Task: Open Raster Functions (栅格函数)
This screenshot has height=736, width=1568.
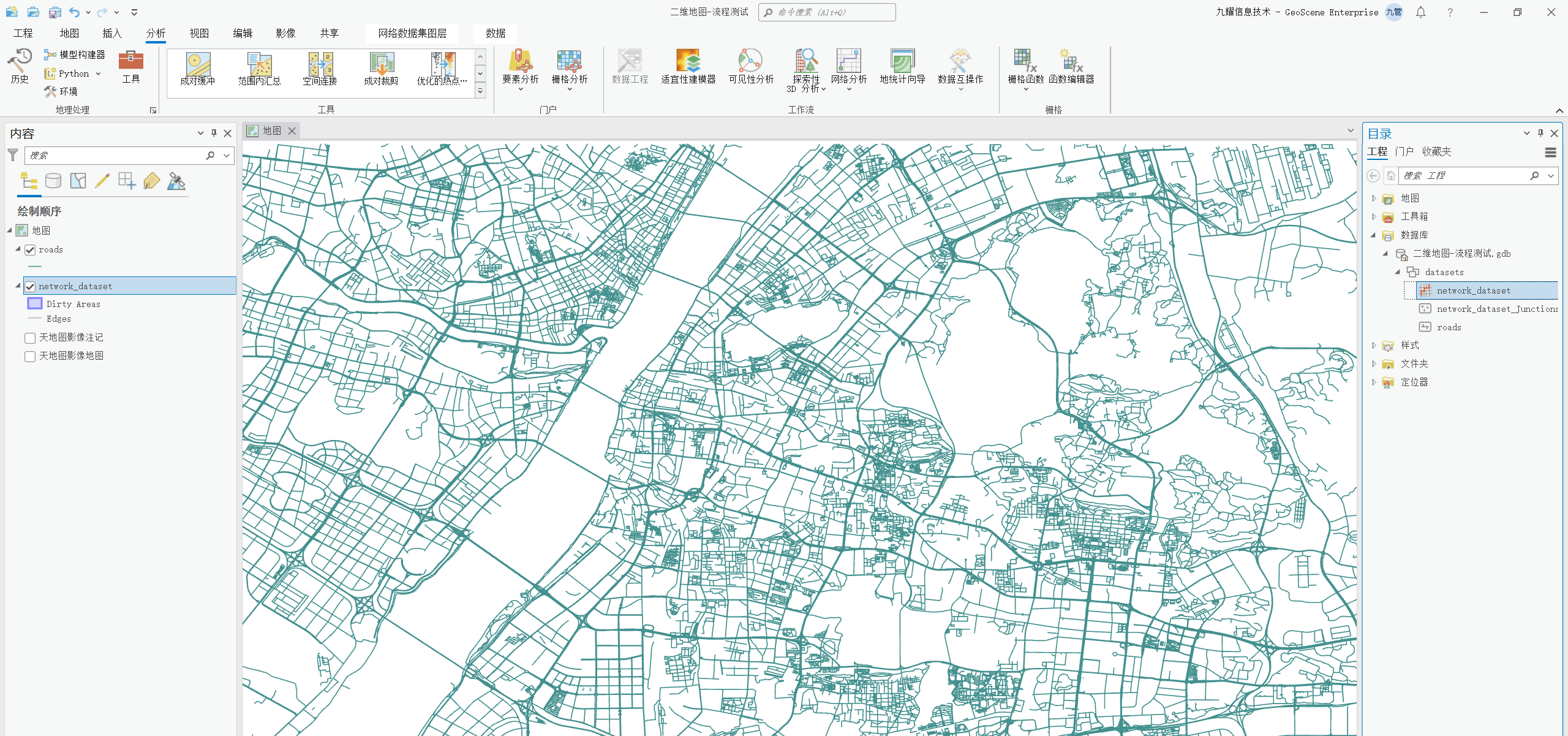Action: tap(1026, 70)
